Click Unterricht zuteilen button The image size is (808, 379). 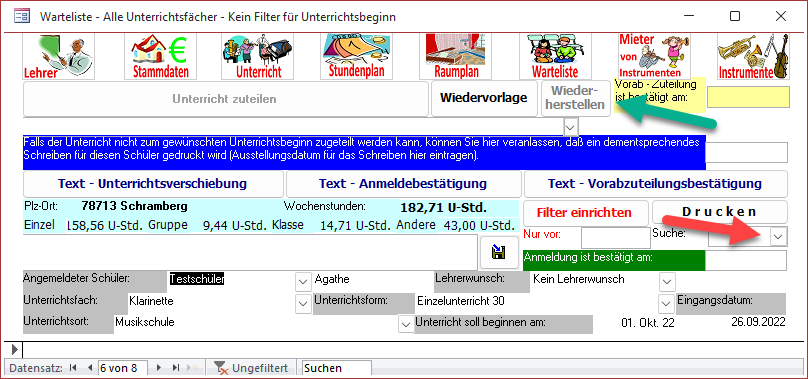(225, 98)
